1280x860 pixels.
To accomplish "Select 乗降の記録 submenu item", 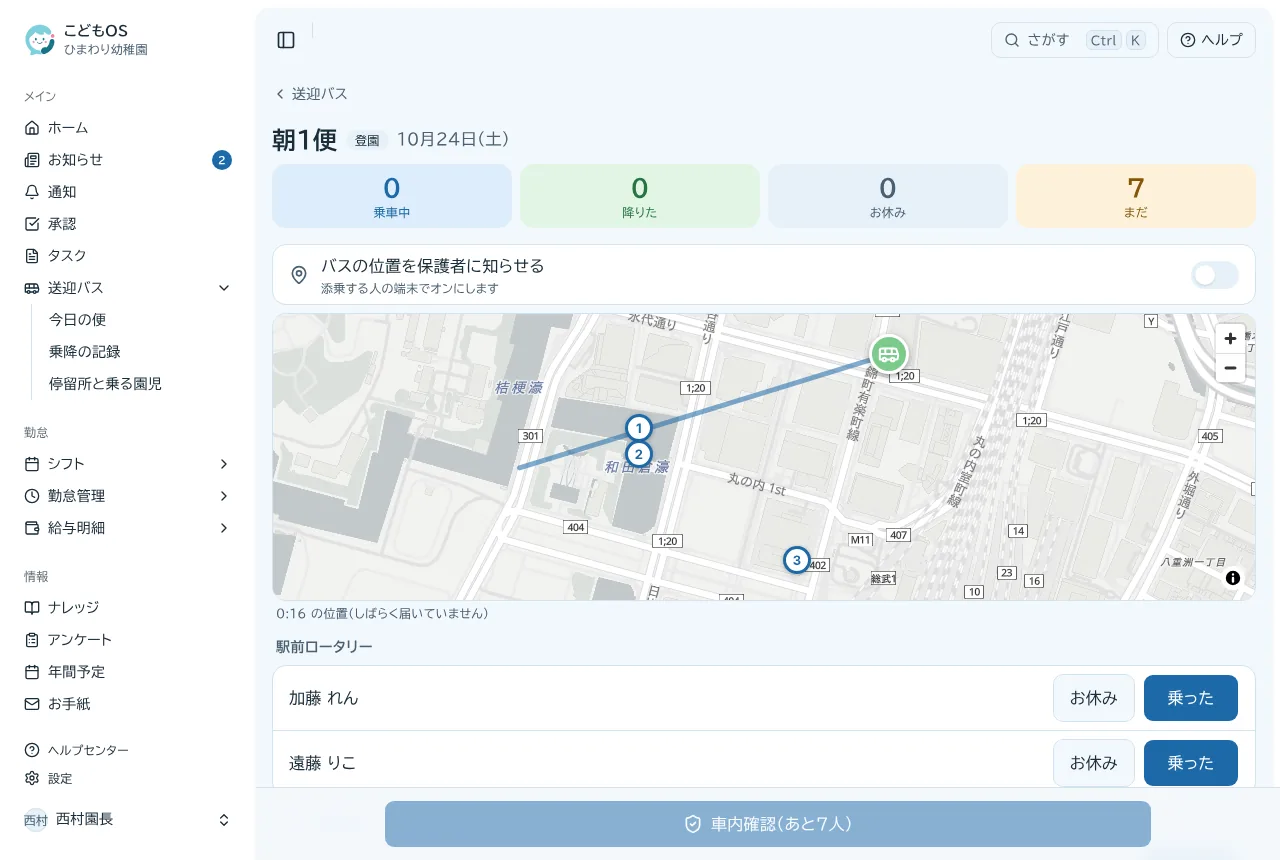I will tap(136, 352).
